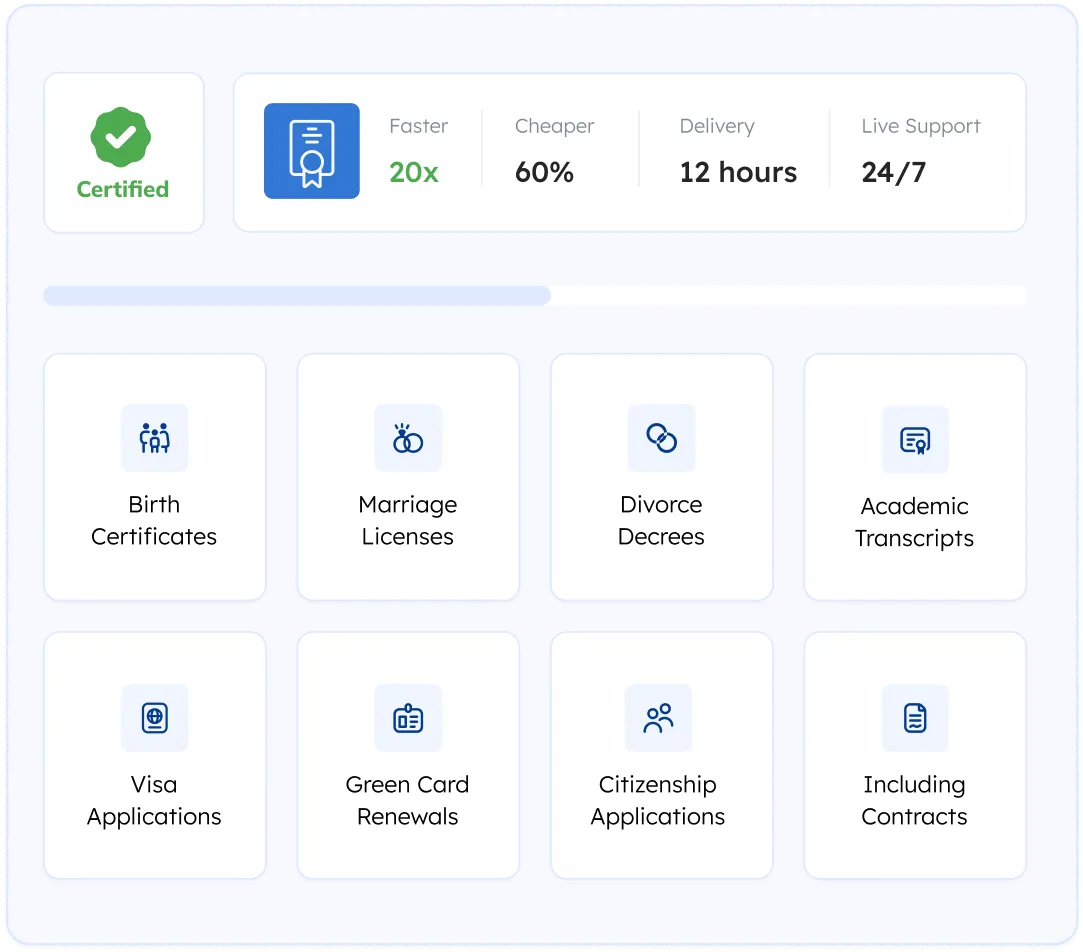Click the people icon for Citizenship Applications
The width and height of the screenshot is (1083, 952).
[x=658, y=718]
